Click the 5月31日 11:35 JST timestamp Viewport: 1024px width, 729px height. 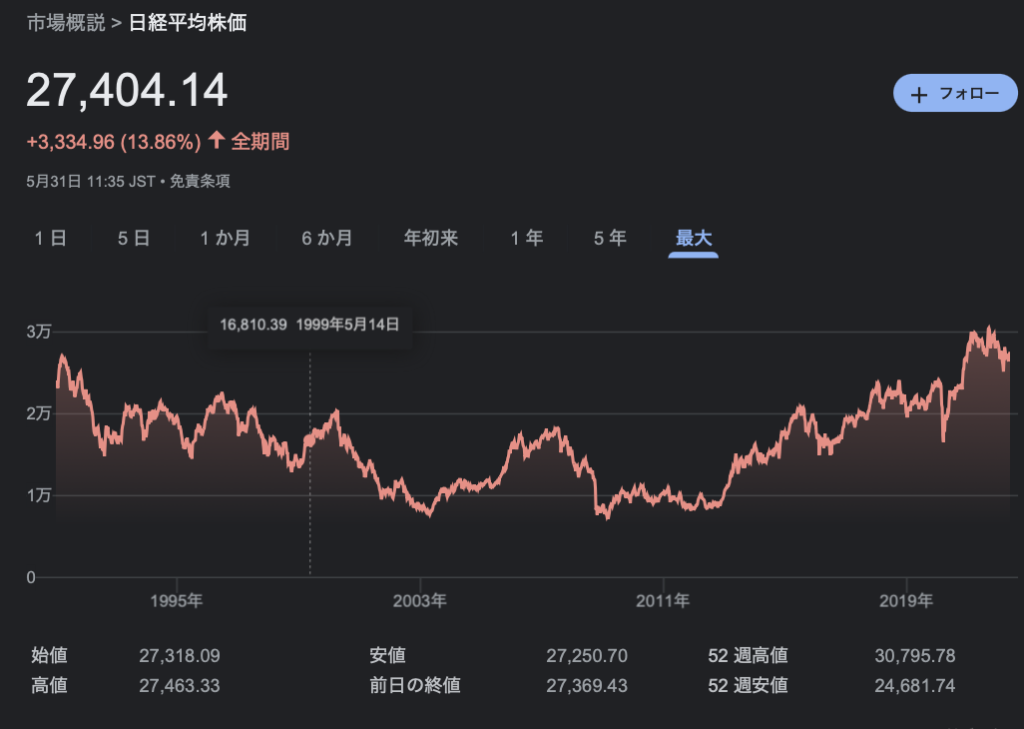tap(91, 181)
